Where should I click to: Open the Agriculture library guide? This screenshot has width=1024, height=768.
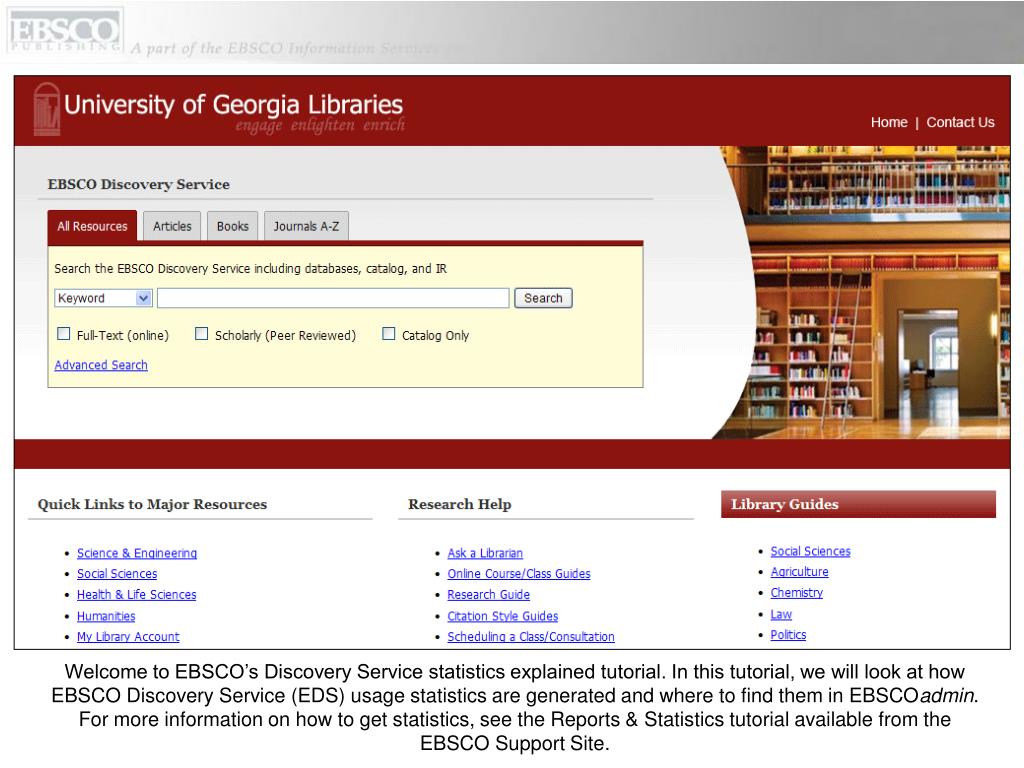coord(799,571)
